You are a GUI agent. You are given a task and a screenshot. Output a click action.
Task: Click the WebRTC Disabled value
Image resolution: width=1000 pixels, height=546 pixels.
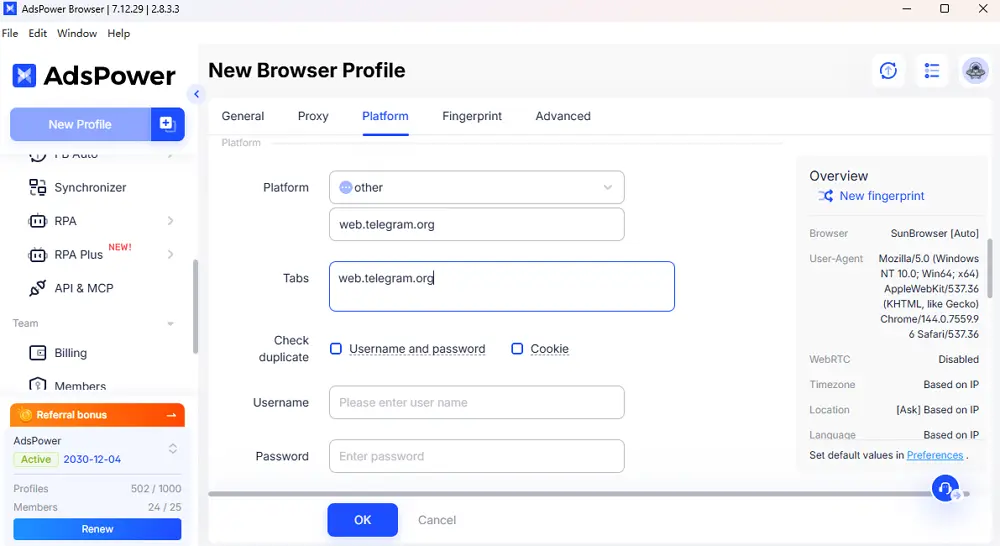pos(959,359)
